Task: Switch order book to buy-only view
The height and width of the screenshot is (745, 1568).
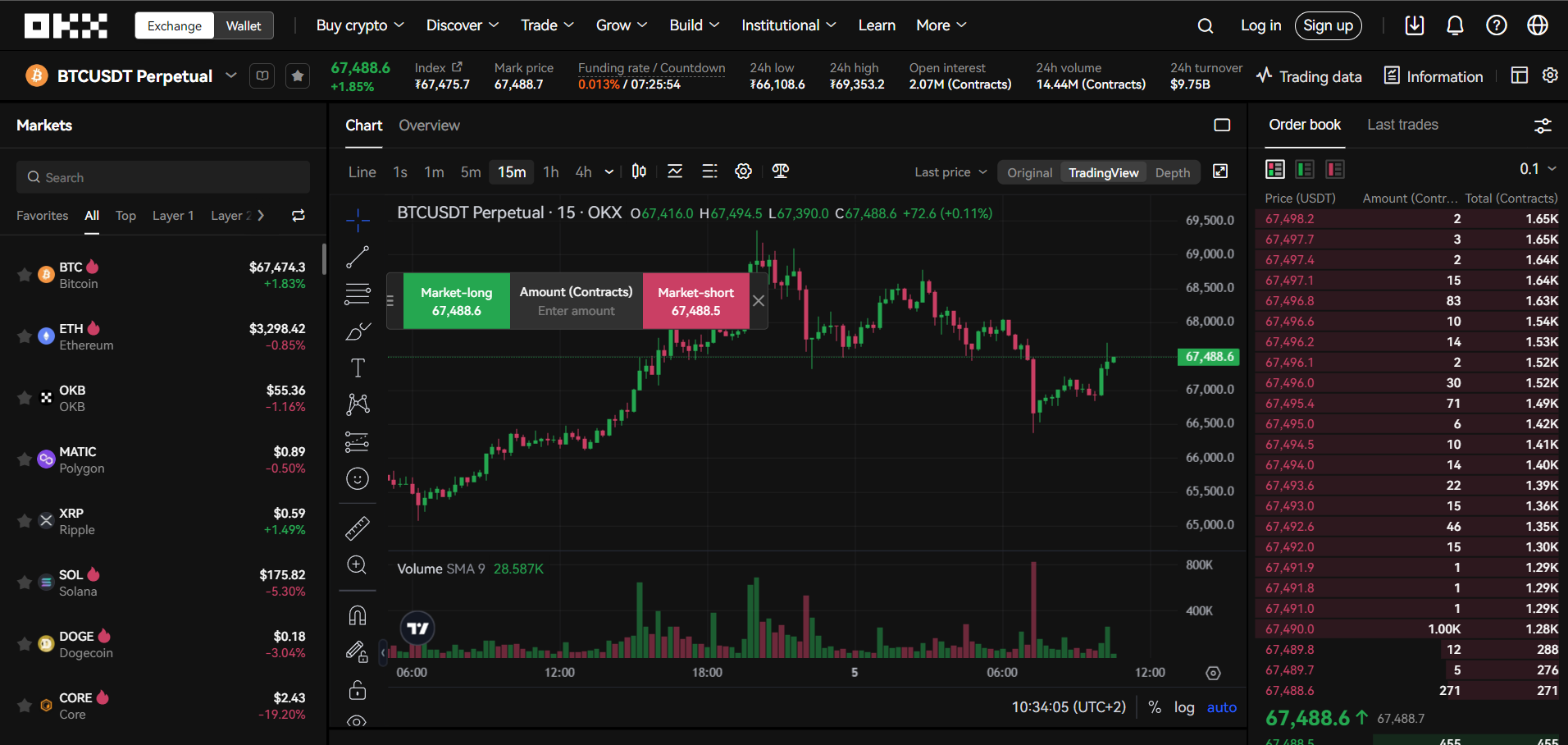Action: pyautogui.click(x=1305, y=169)
